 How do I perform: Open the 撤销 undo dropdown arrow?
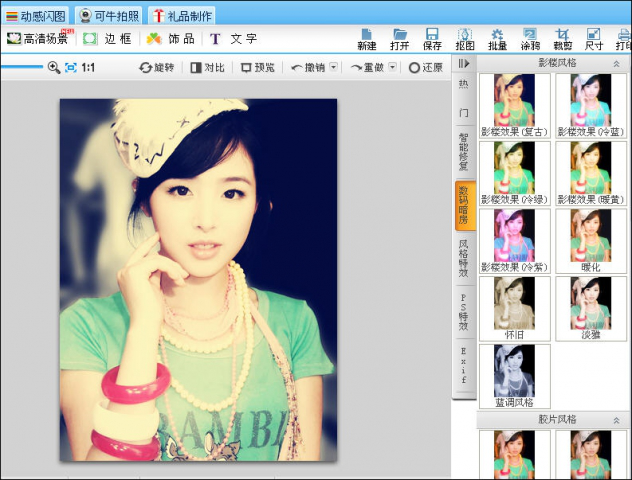[333, 67]
